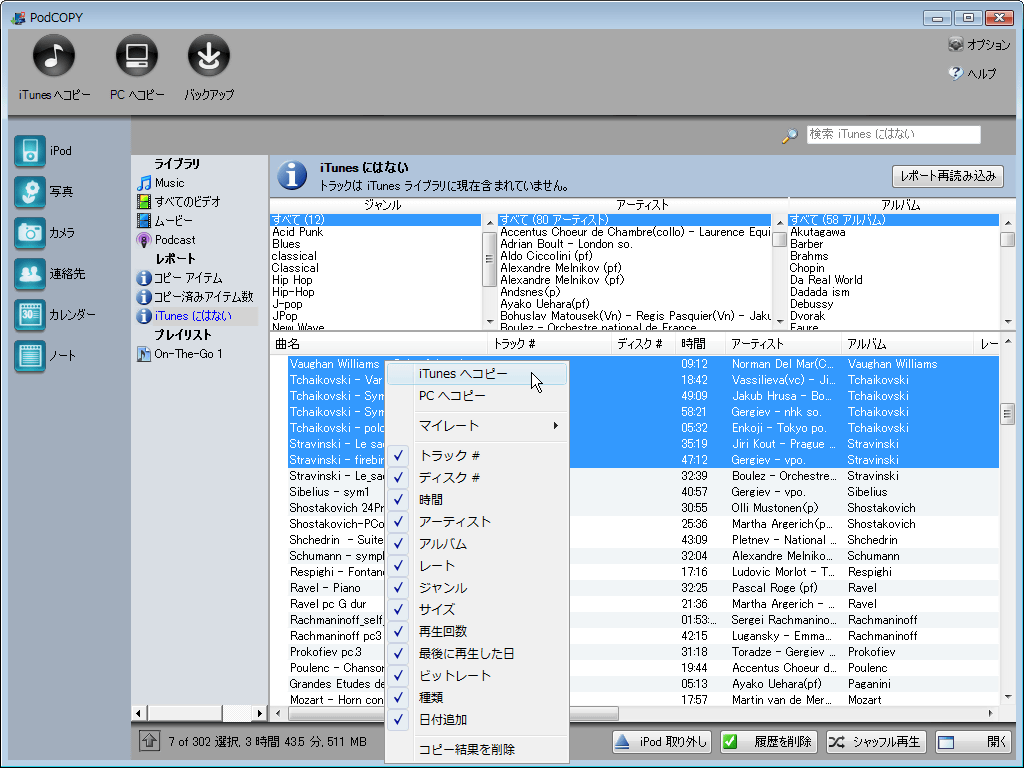
Task: Click the magnifier search icon
Action: pos(790,135)
